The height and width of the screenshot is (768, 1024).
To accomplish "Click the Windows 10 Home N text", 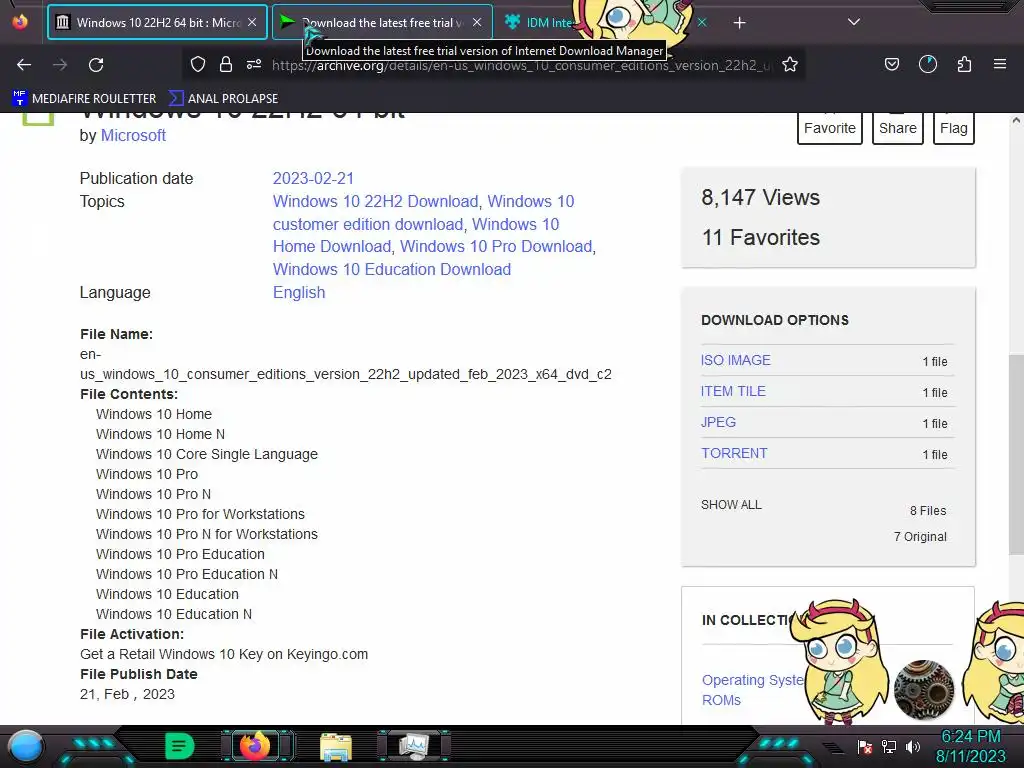I will [x=160, y=434].
